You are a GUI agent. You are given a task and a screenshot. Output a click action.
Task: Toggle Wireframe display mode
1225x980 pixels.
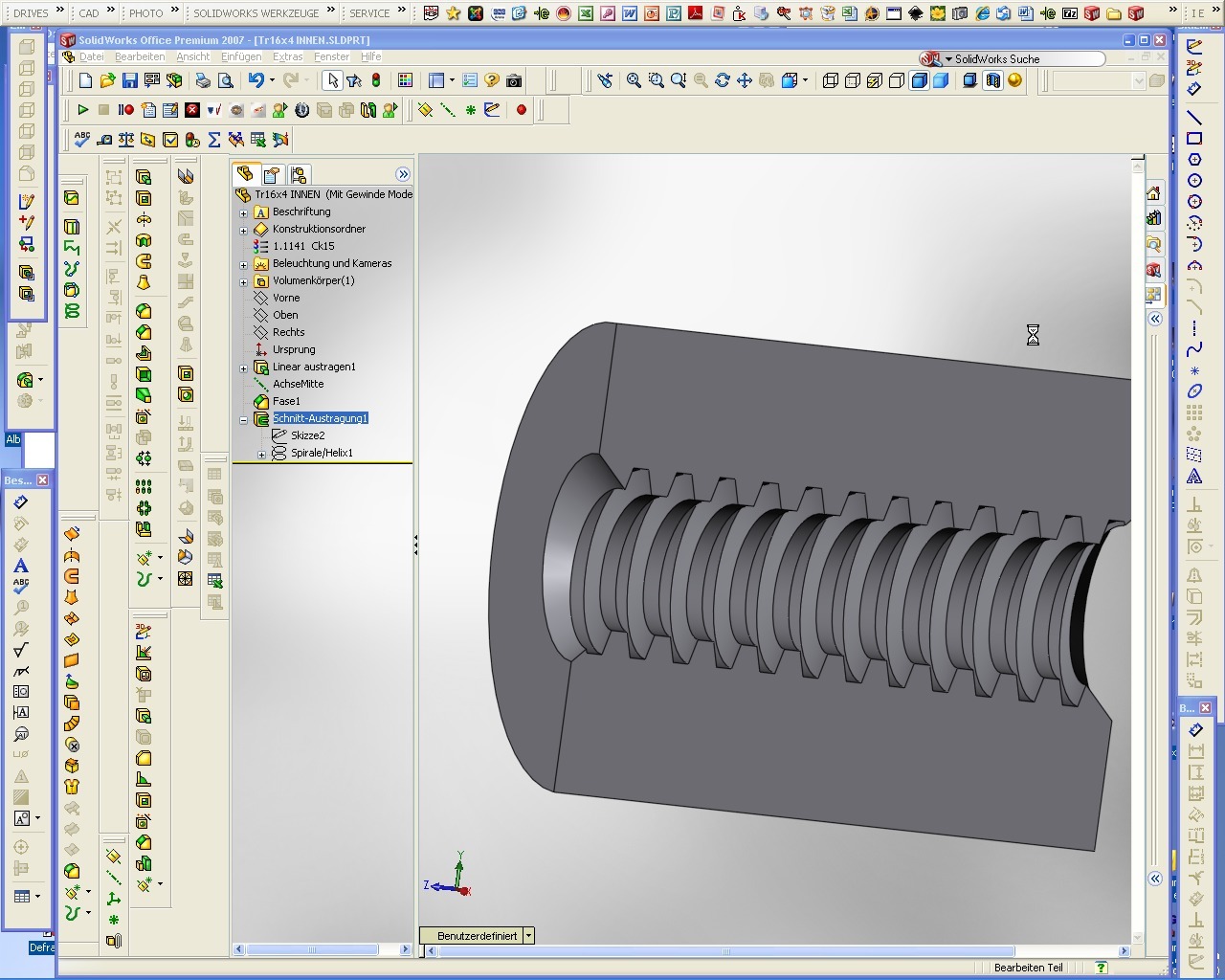831,80
